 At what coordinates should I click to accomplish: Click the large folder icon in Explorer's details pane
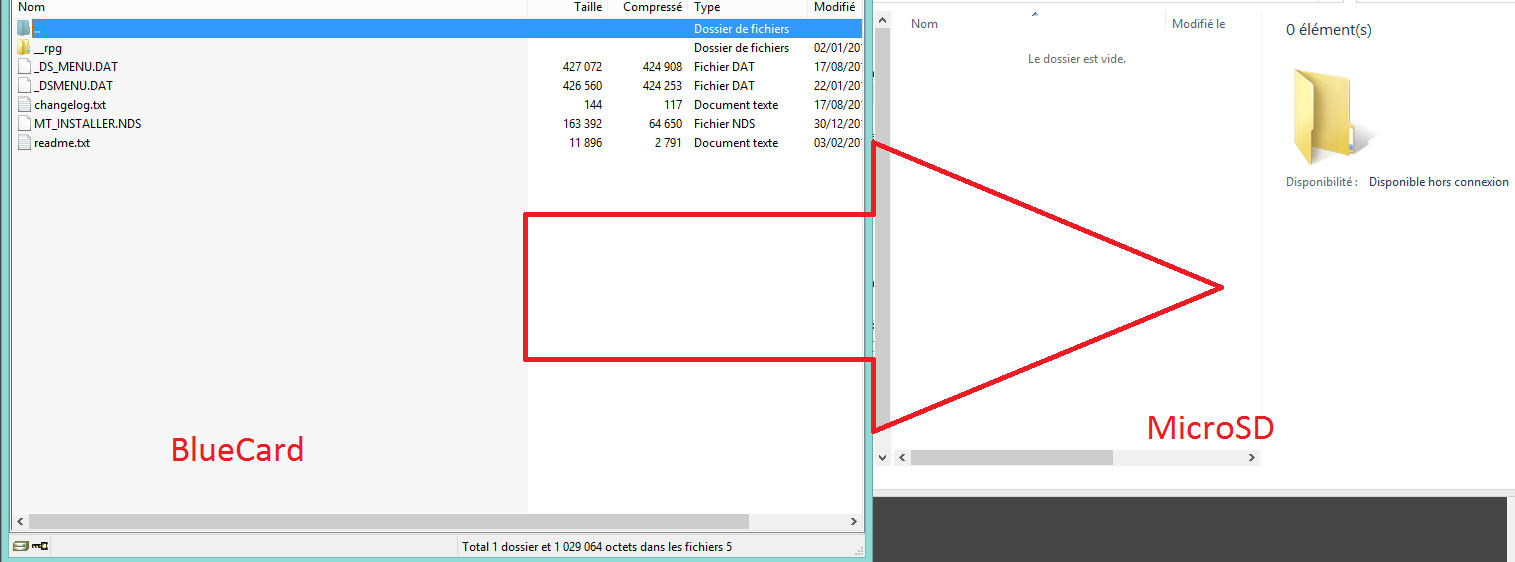coord(1334,116)
